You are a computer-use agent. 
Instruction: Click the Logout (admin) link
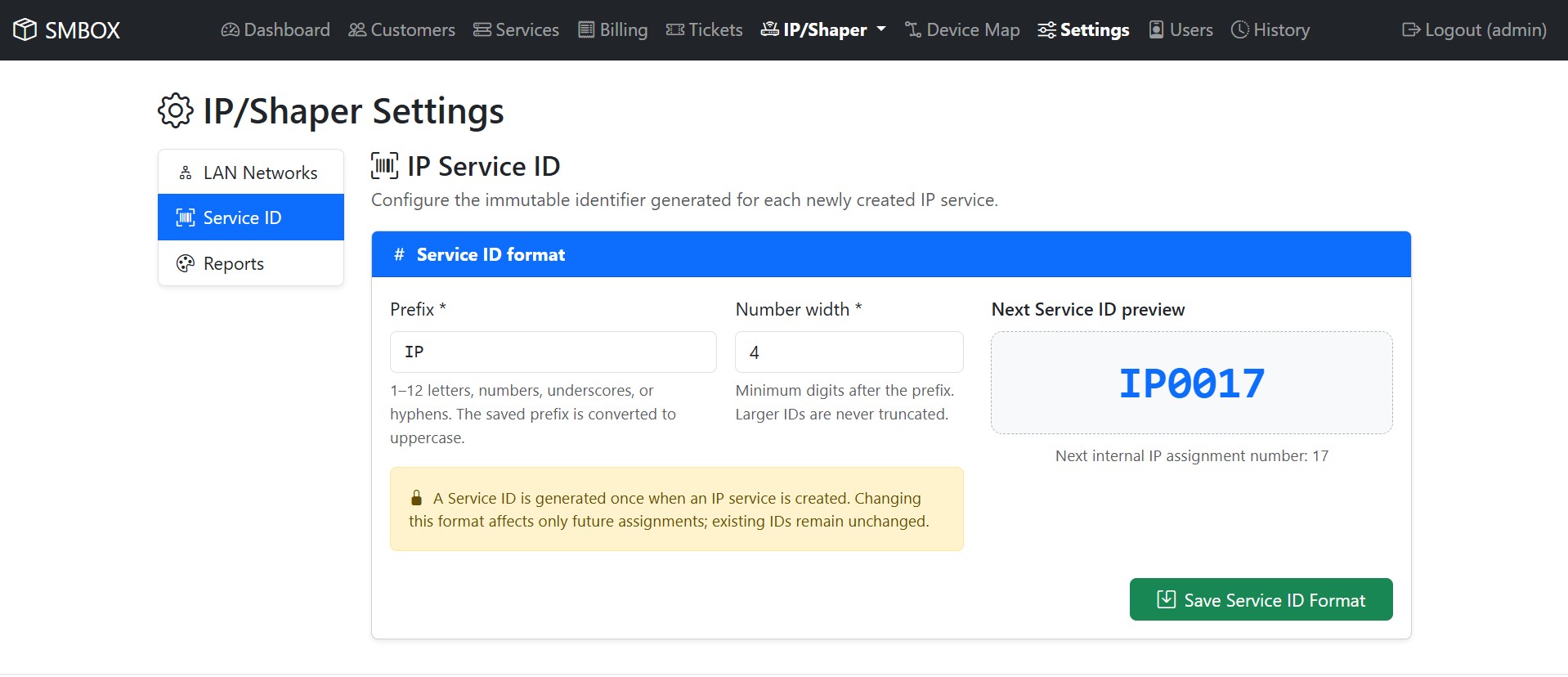[1474, 29]
